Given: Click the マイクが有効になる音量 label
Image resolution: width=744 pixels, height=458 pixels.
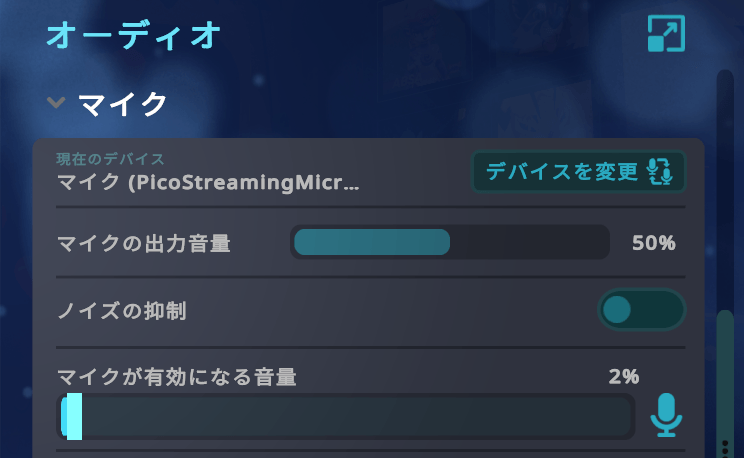Looking at the screenshot, I should click(177, 377).
